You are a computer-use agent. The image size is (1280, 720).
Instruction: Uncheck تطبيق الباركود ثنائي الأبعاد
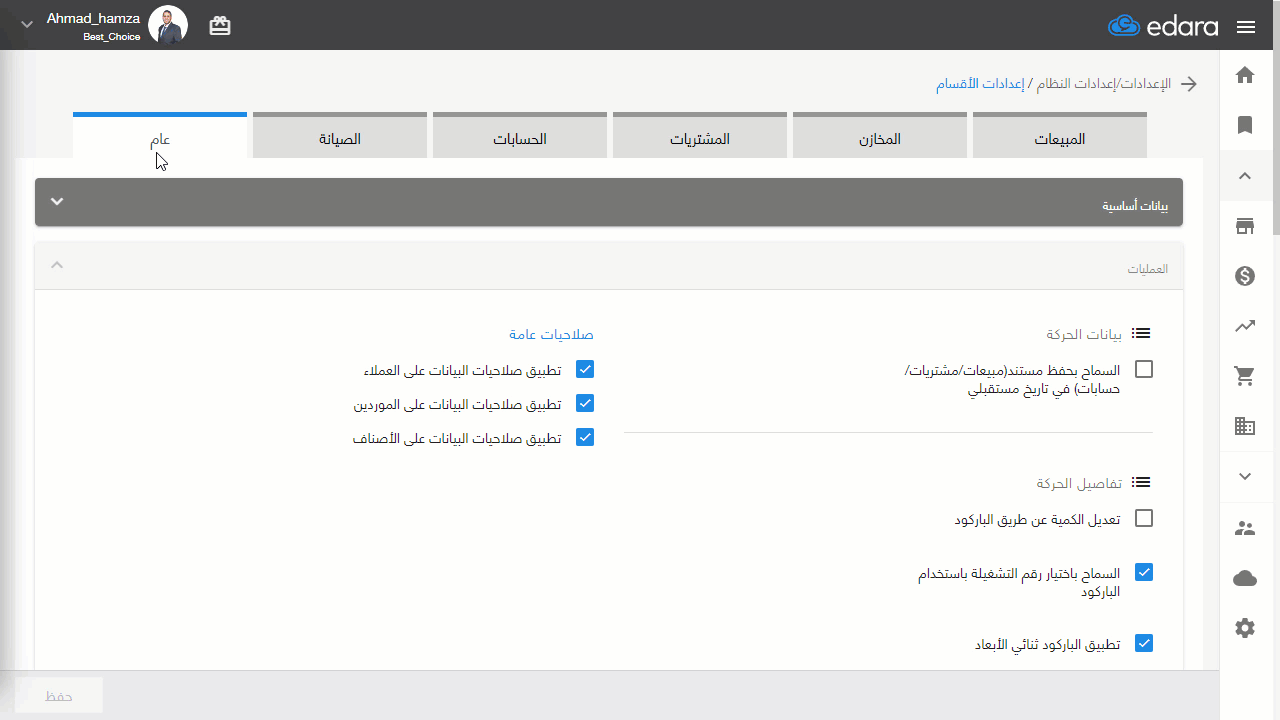(1144, 643)
